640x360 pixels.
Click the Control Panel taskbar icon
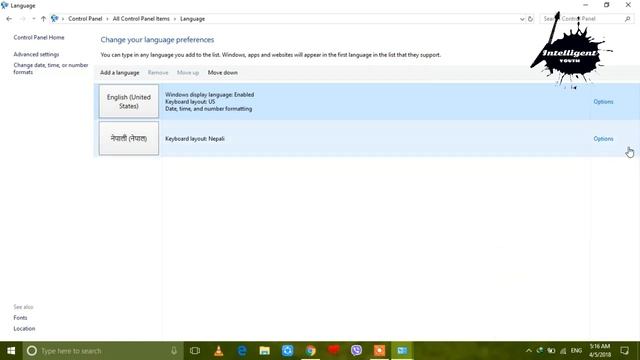(x=402, y=351)
